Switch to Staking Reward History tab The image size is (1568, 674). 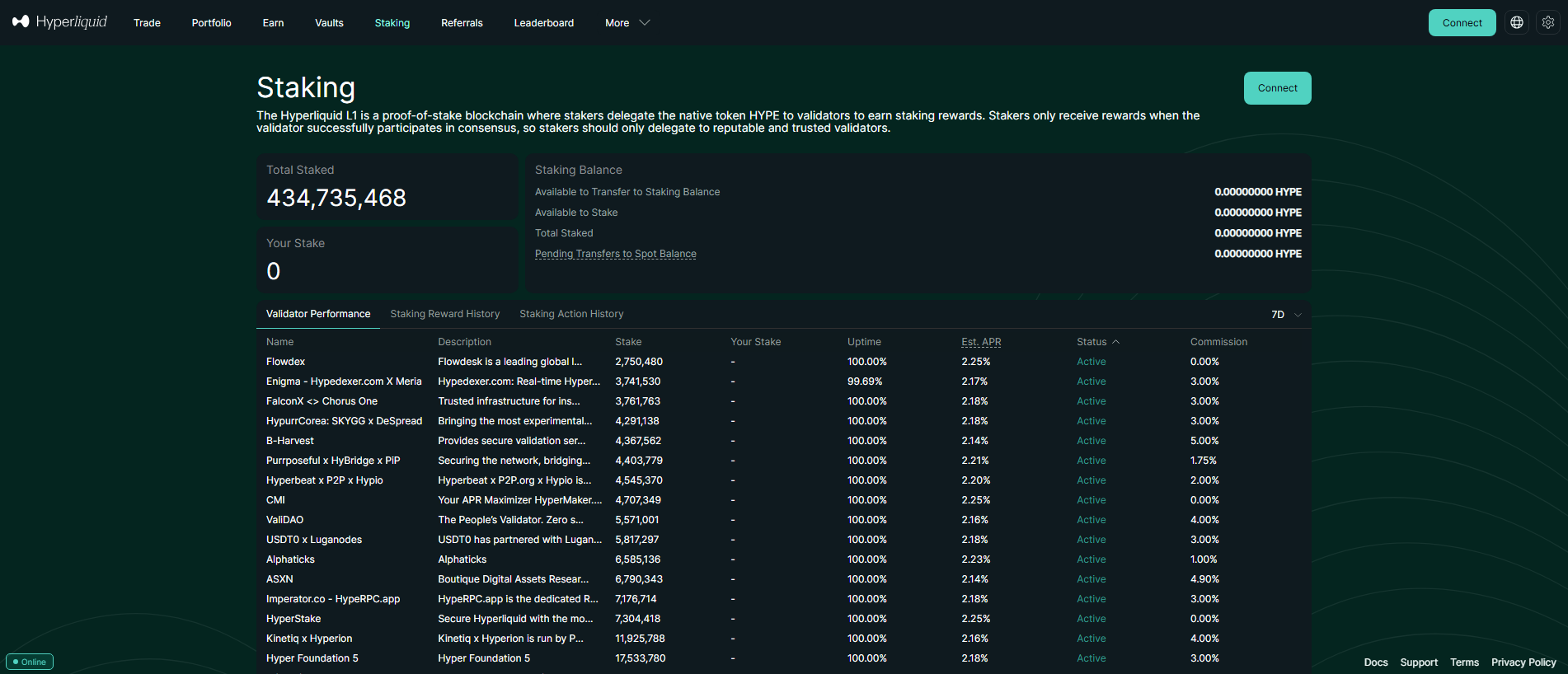[x=445, y=314]
